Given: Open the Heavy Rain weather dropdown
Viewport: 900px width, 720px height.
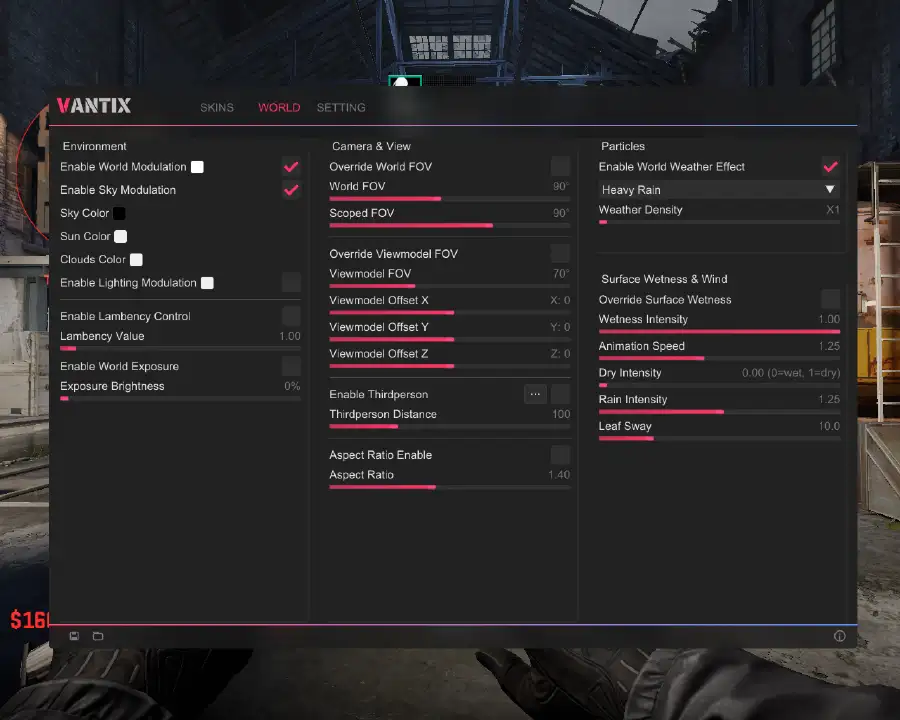Looking at the screenshot, I should 719,189.
